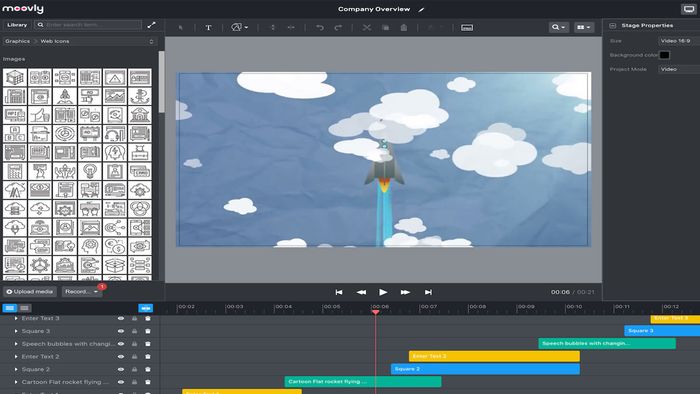Select the Square 2 blue timeline clip
The image size is (700, 394).
click(485, 369)
